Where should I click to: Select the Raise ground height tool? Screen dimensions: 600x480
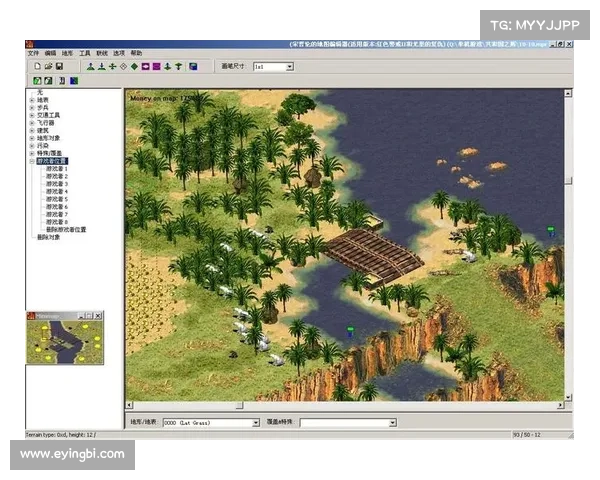(91, 67)
